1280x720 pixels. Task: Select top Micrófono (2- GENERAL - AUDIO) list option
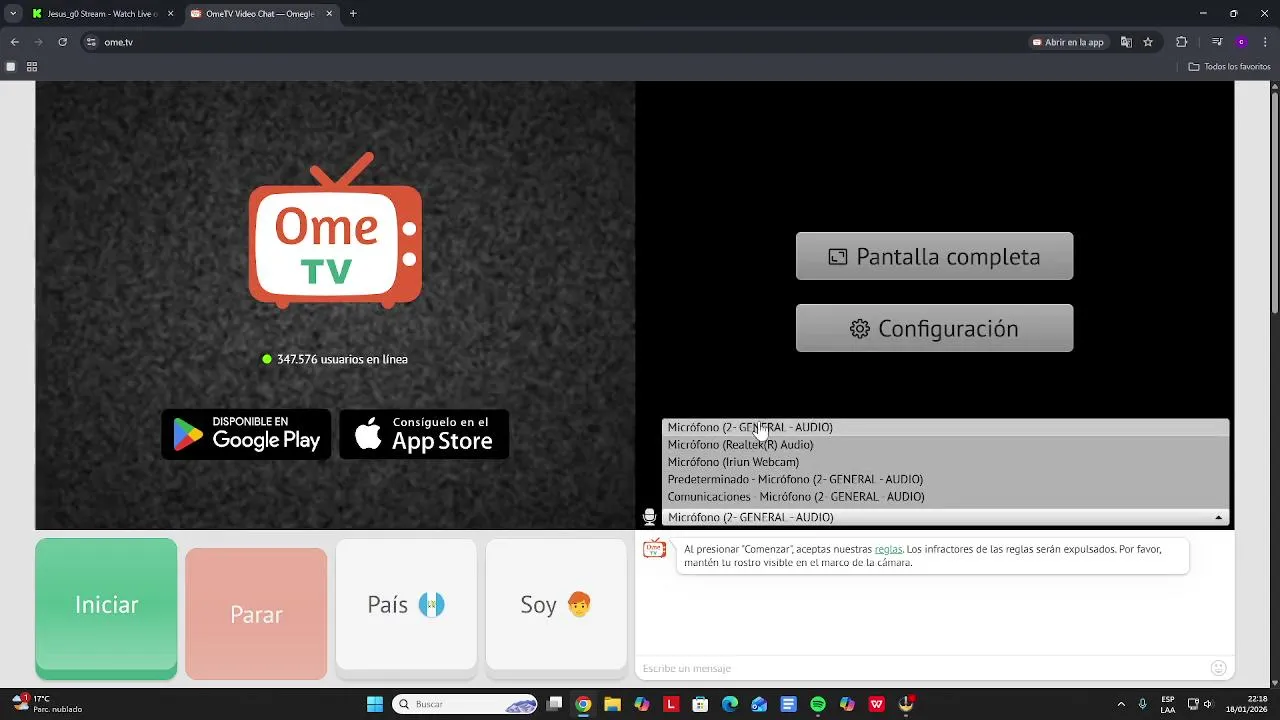pos(945,427)
